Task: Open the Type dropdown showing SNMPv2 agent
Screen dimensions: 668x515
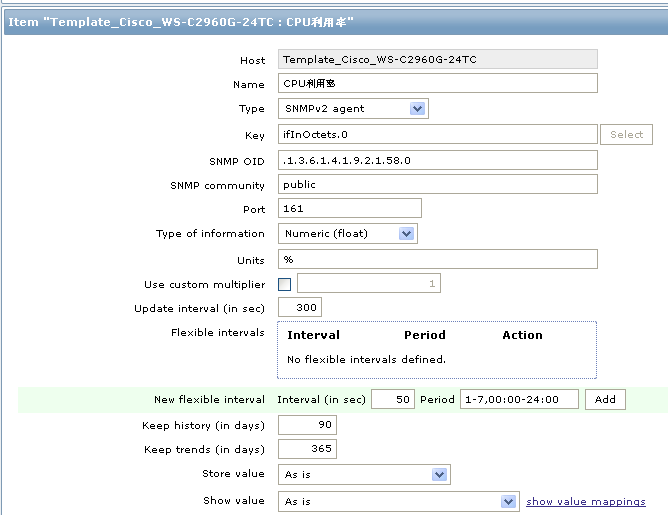Action: point(353,109)
